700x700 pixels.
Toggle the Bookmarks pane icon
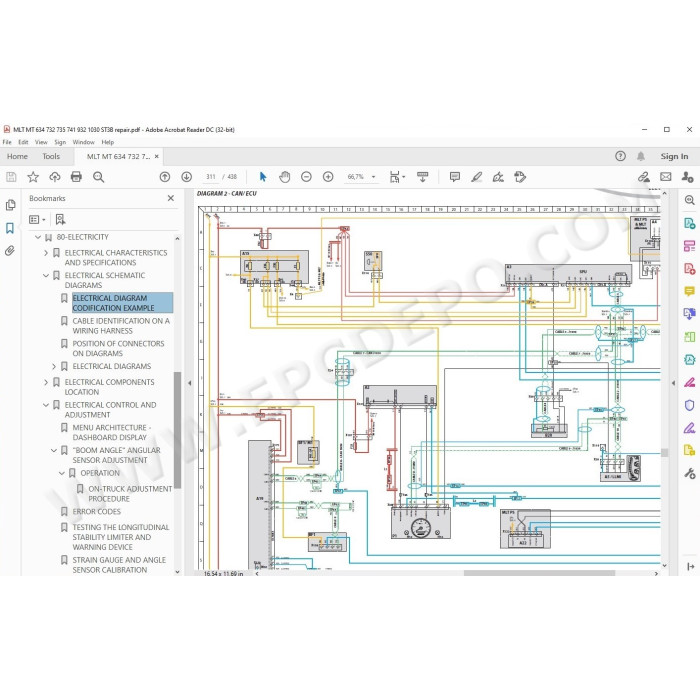tap(10, 228)
